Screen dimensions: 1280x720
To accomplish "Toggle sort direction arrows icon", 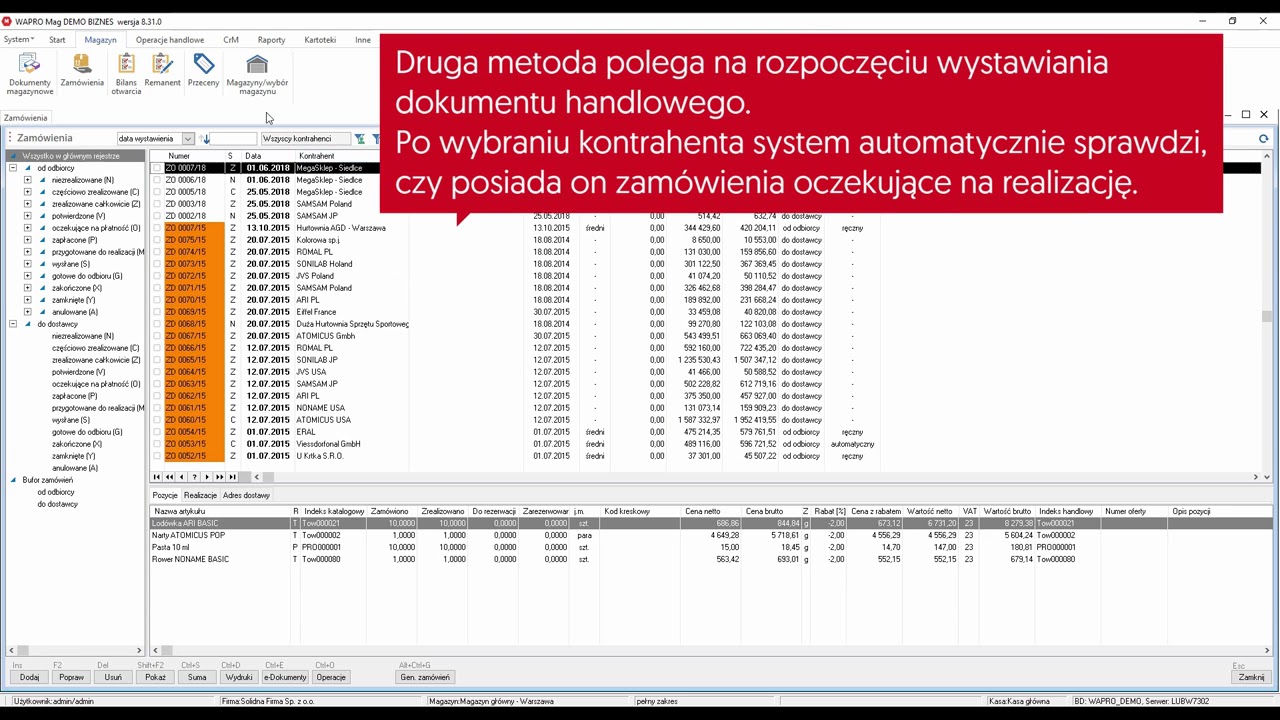I will pyautogui.click(x=205, y=139).
